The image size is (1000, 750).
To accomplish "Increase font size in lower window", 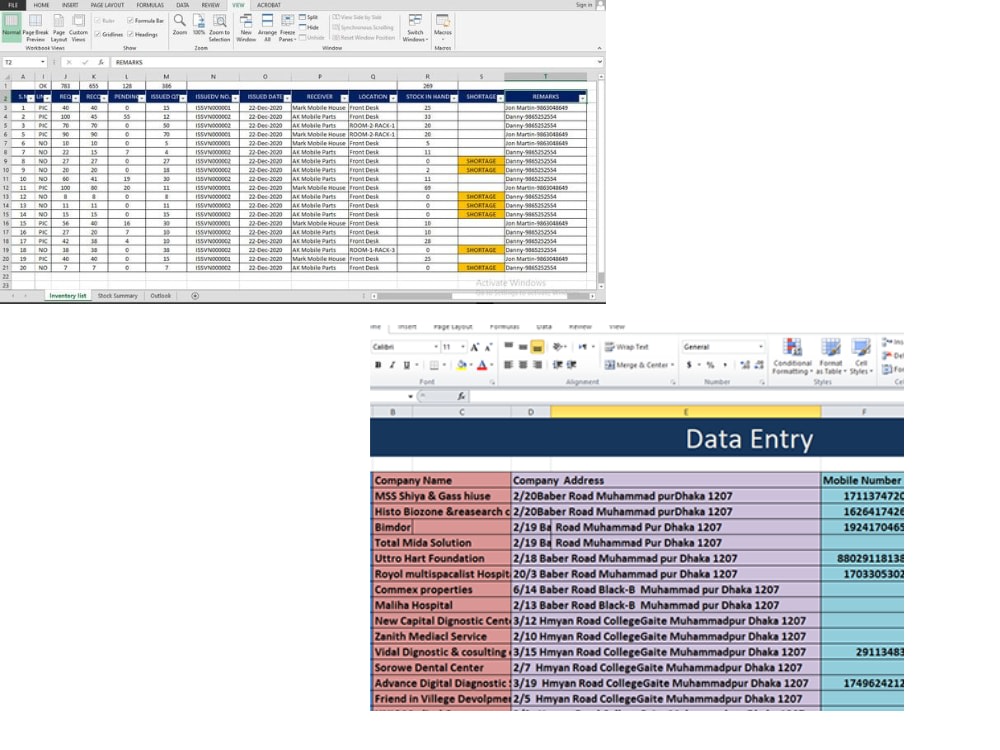I will 474,347.
